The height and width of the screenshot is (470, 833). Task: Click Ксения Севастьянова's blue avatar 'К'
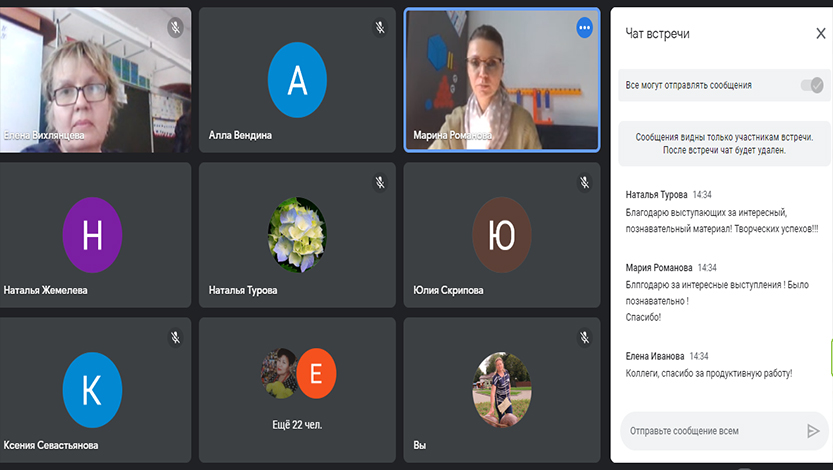point(92,390)
